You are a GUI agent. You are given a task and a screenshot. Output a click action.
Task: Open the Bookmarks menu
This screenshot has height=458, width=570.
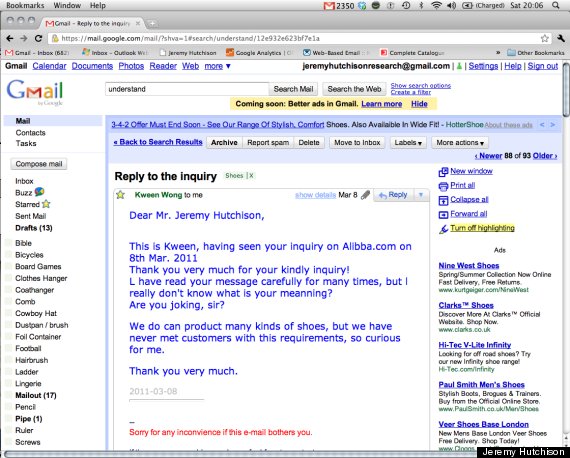25,5
